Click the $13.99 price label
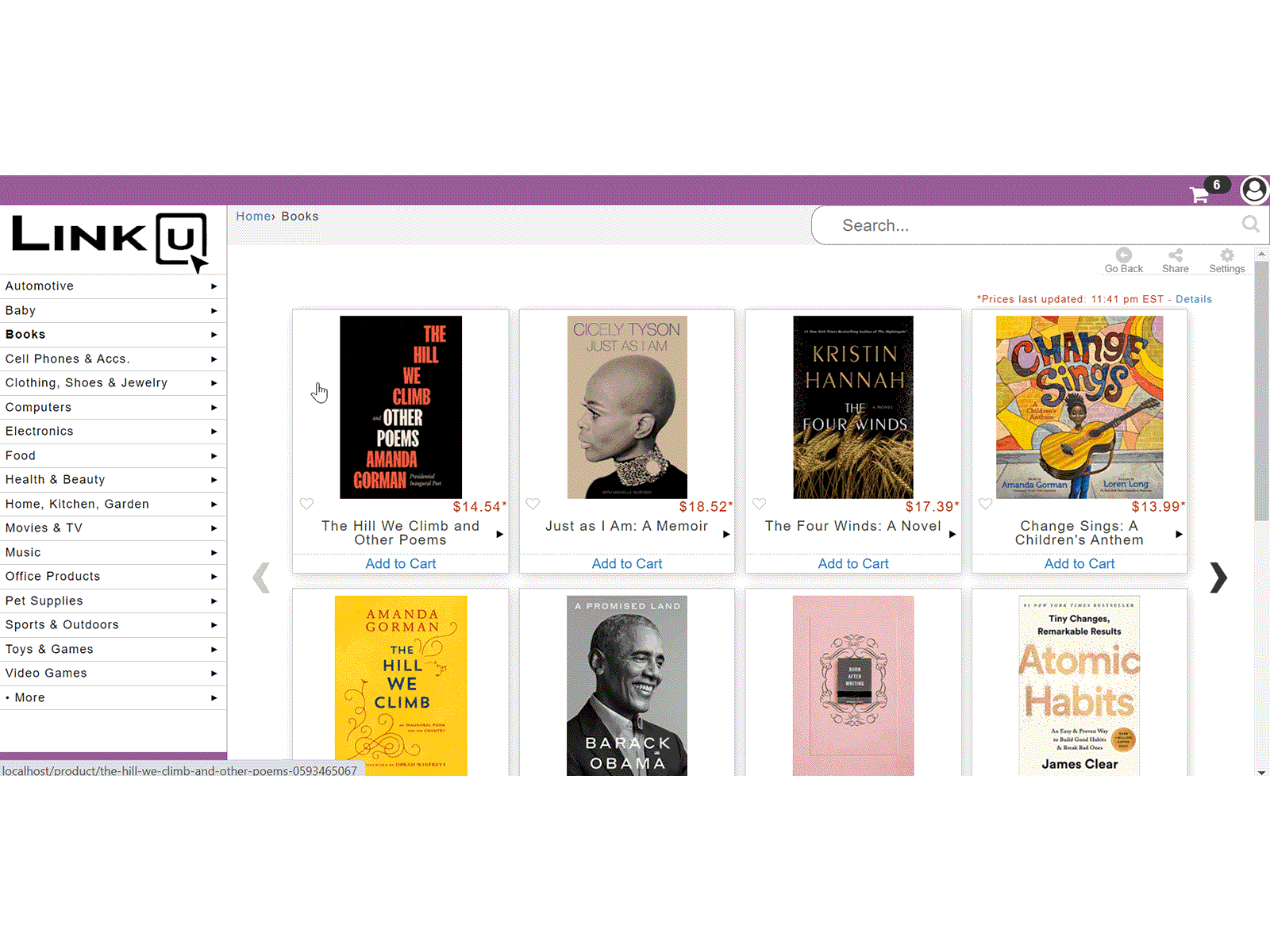Viewport: 1270px width, 952px height. [x=1158, y=507]
